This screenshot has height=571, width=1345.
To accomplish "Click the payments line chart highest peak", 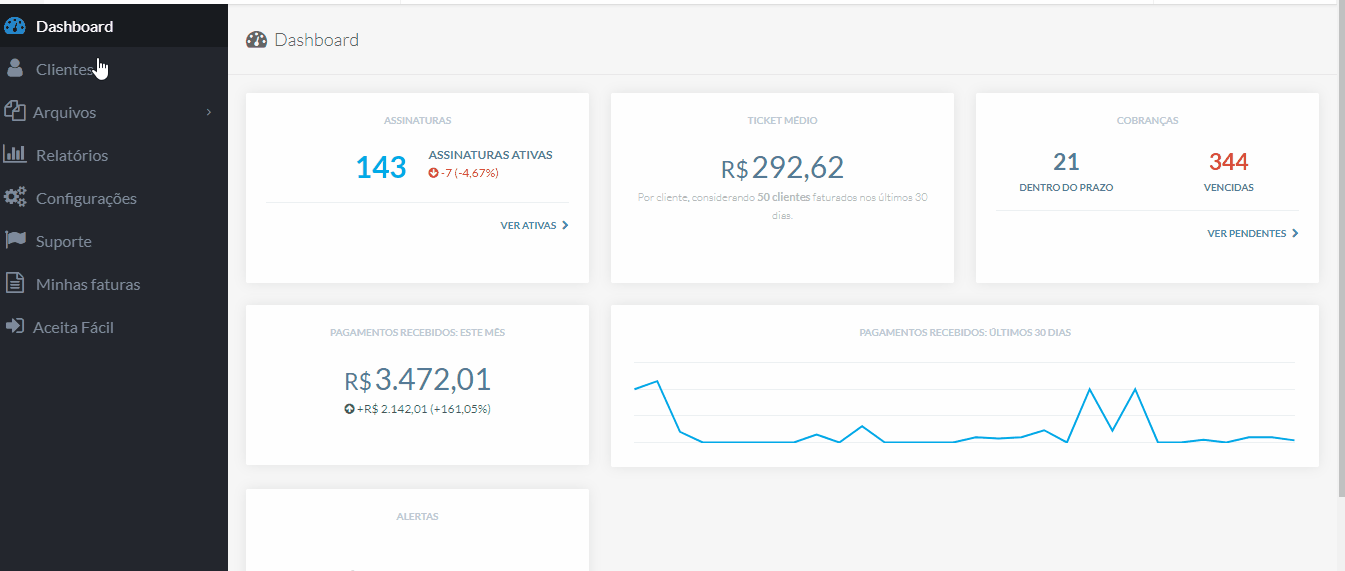I will click(x=657, y=381).
